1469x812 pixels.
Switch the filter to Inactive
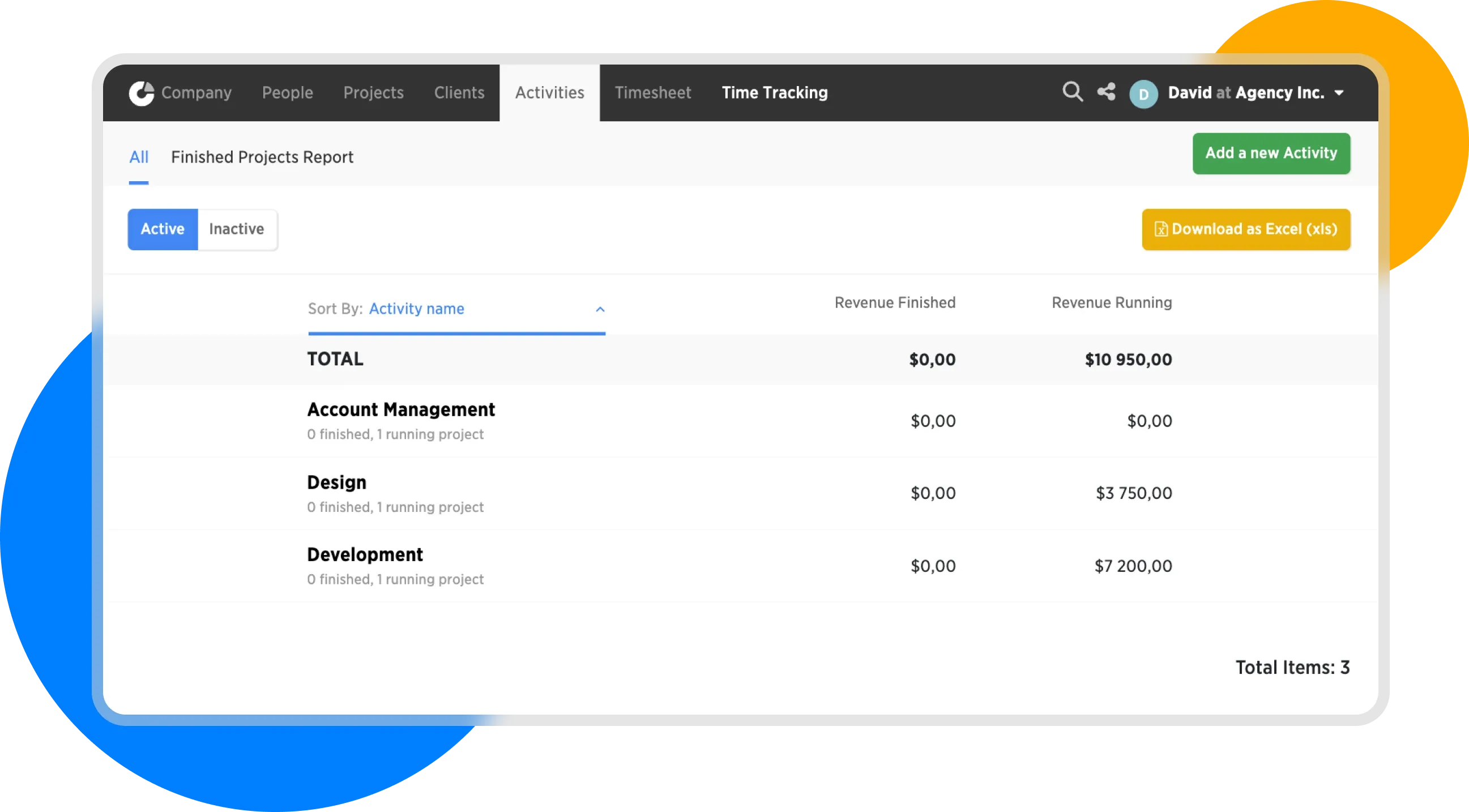tap(237, 229)
